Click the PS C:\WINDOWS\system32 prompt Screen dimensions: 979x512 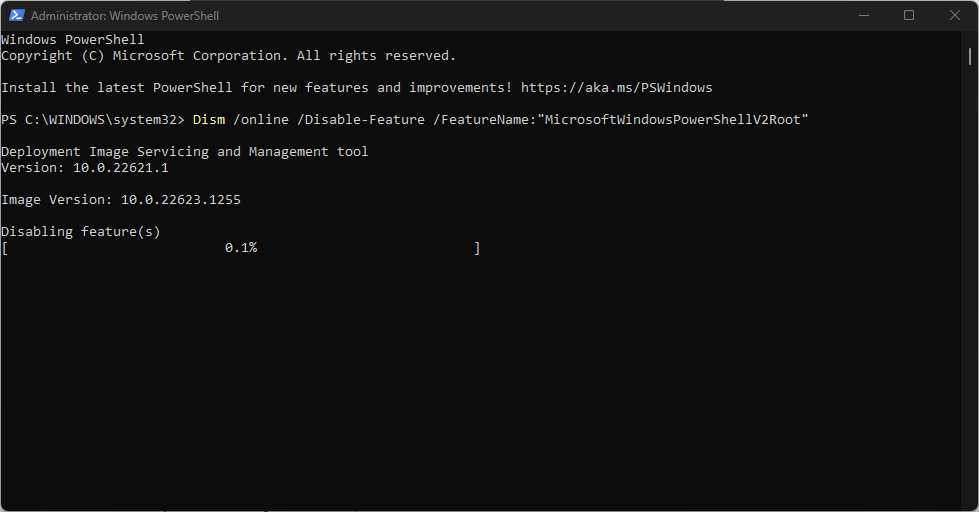click(x=92, y=119)
